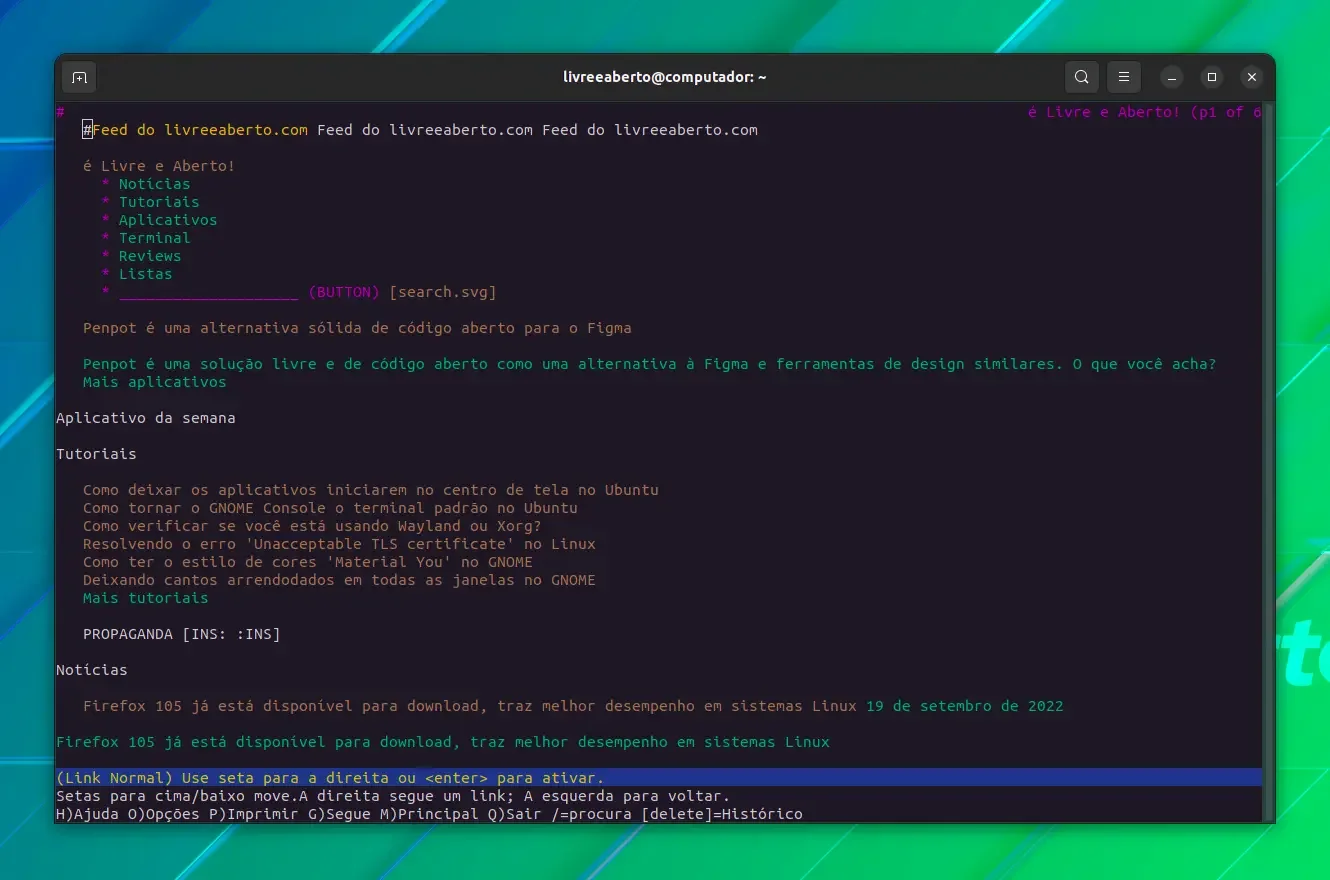1330x880 pixels.
Task: Close the terminal window
Action: click(x=1251, y=77)
